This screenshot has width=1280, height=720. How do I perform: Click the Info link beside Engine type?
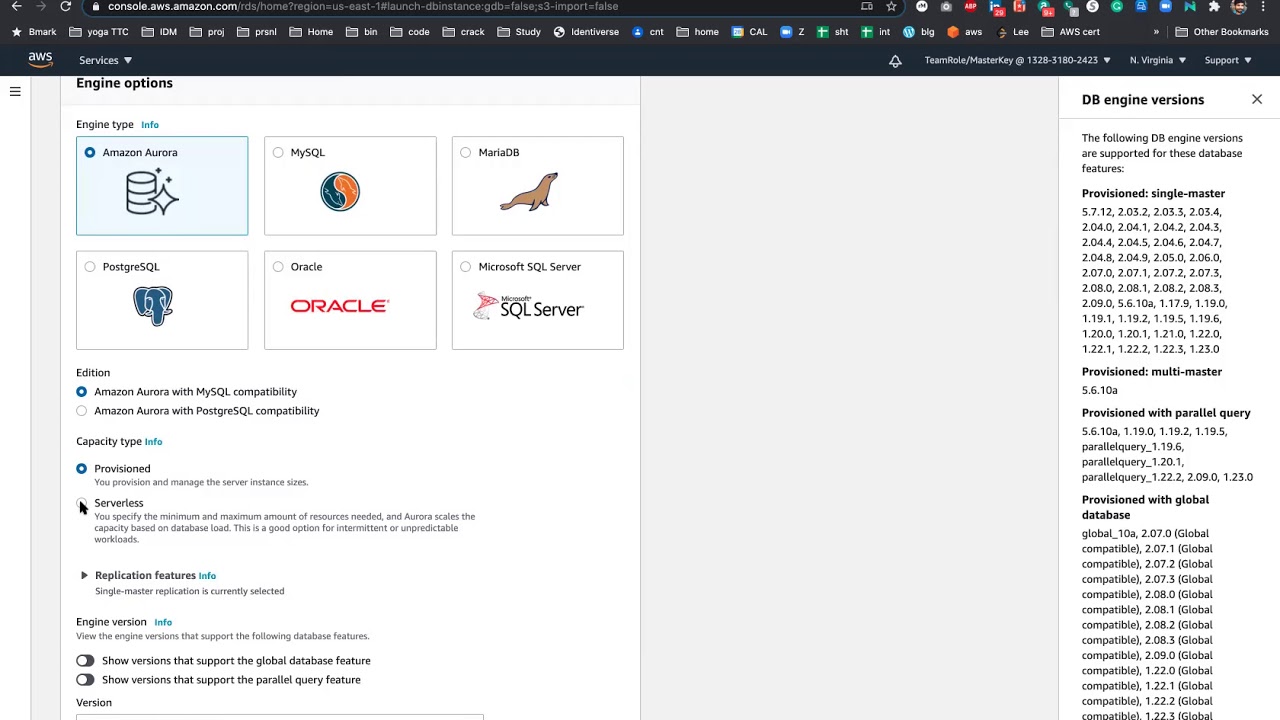(x=150, y=125)
